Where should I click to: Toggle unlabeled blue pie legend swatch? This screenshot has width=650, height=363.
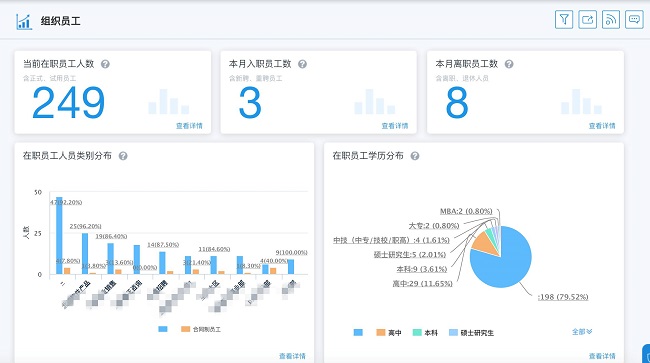(x=358, y=332)
